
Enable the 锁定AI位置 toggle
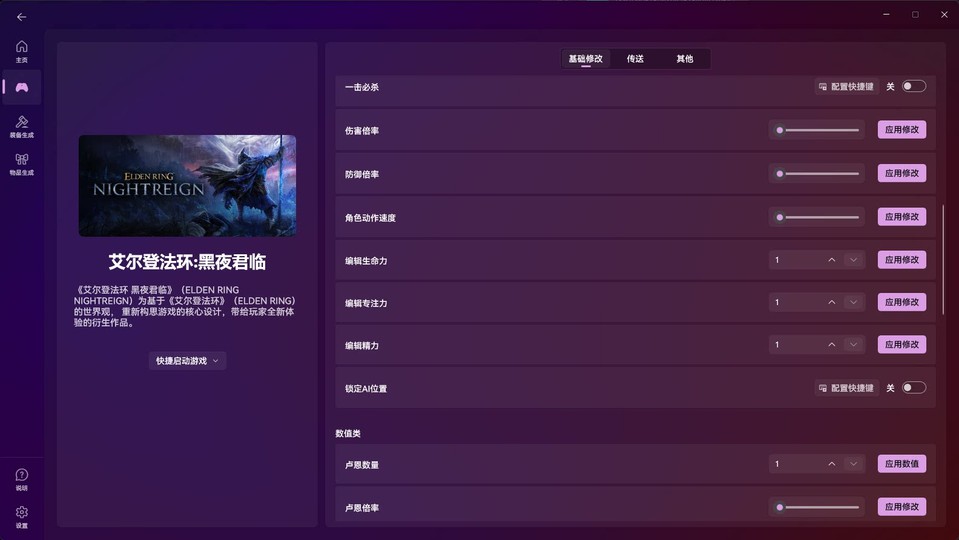point(913,388)
